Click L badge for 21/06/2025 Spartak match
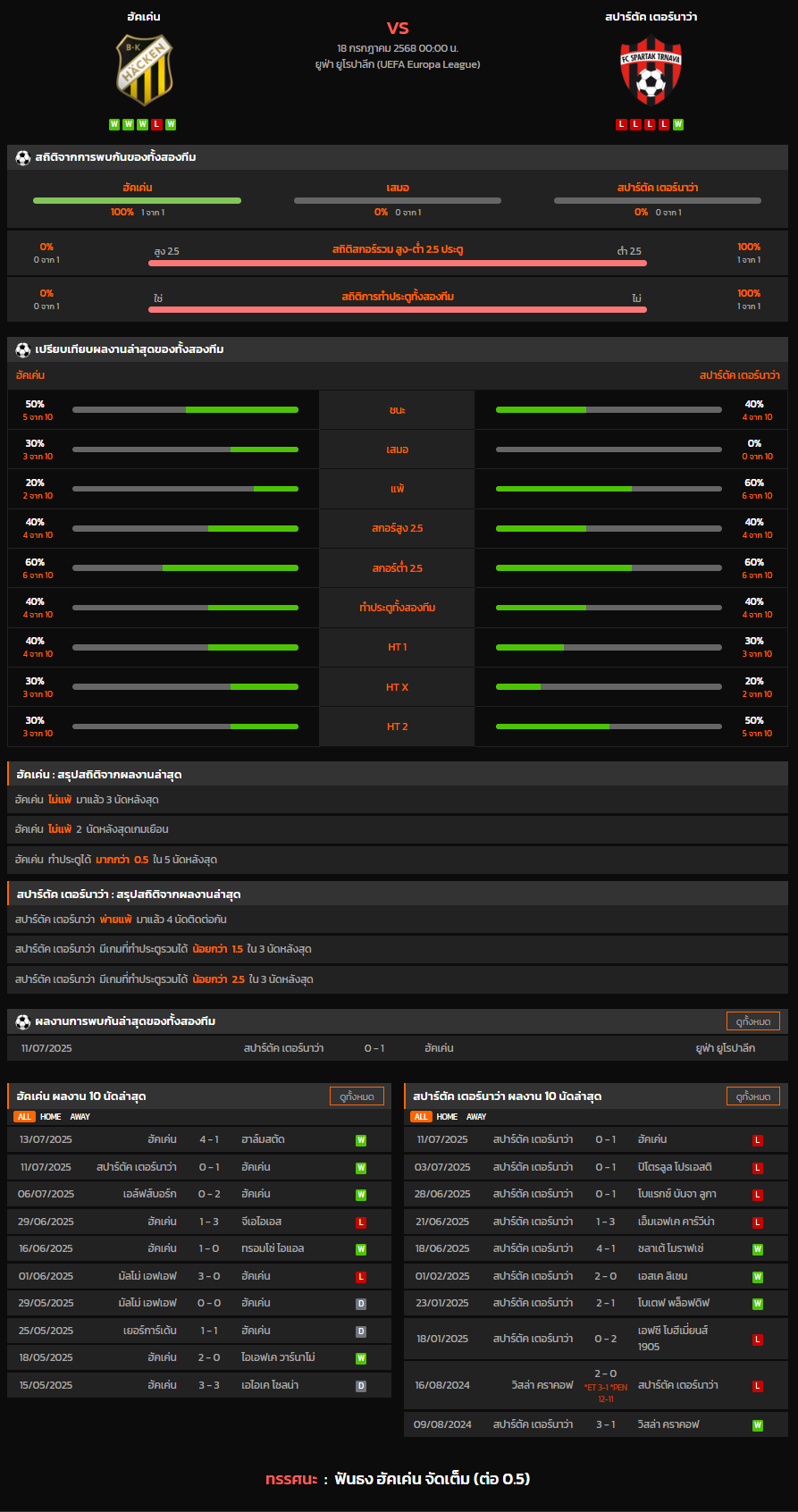 click(x=758, y=1222)
